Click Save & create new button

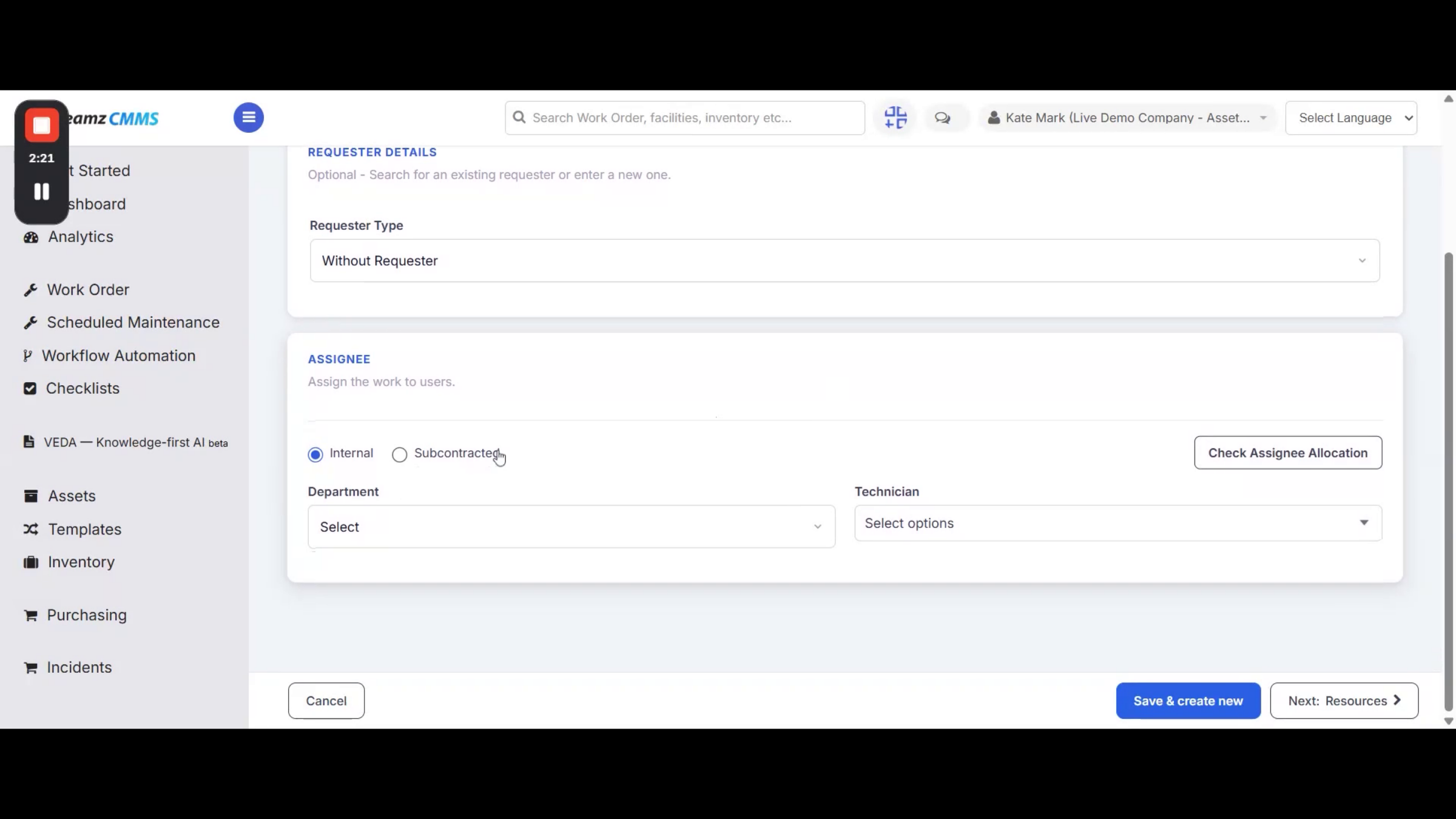(1188, 701)
